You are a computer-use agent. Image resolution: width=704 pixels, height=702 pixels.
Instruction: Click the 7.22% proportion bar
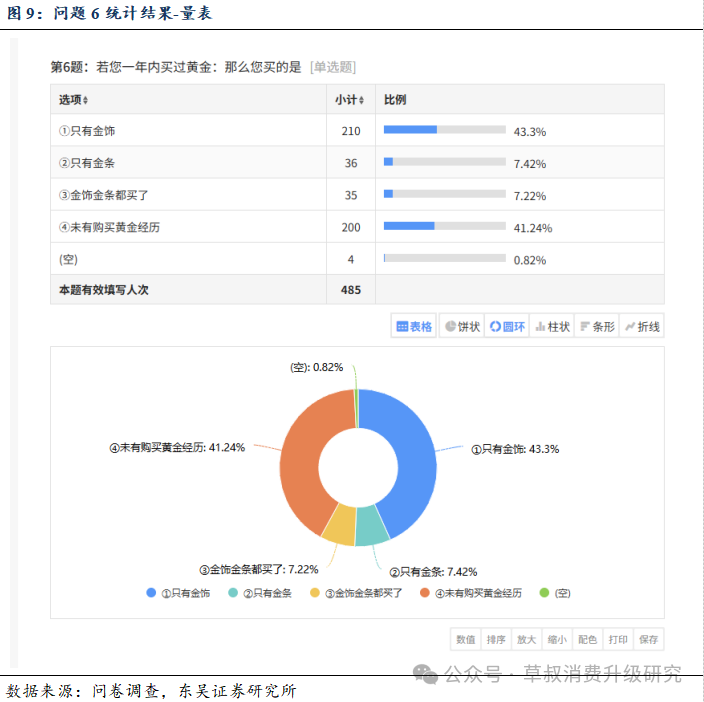pos(444,194)
